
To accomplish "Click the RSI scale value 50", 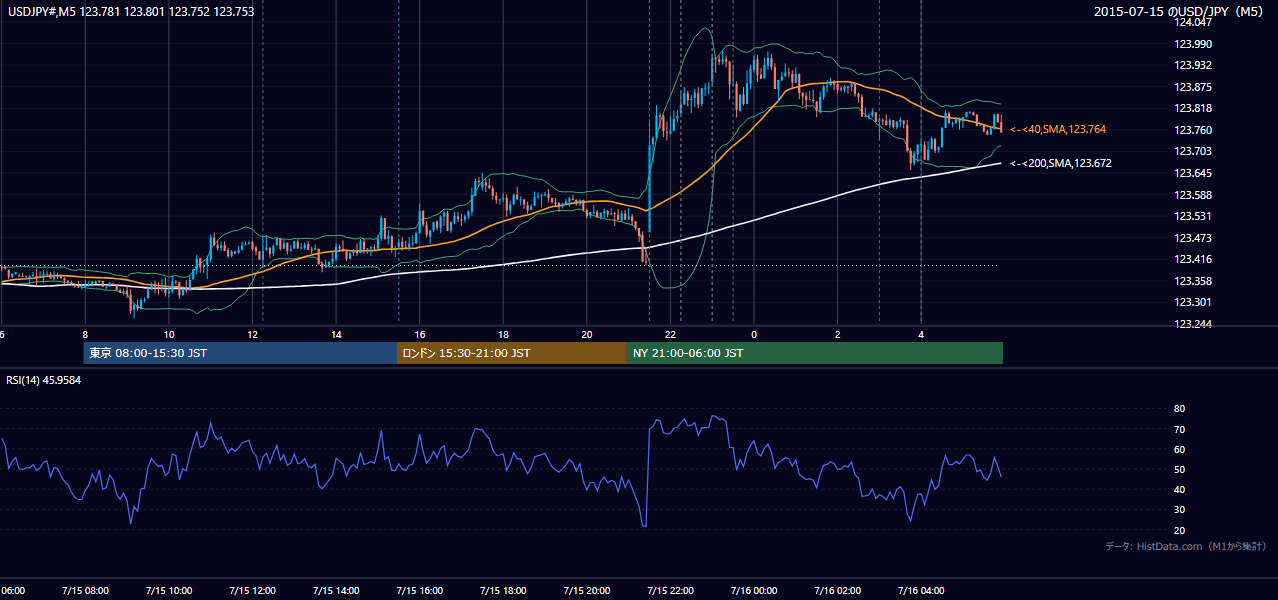I will 1179,469.
